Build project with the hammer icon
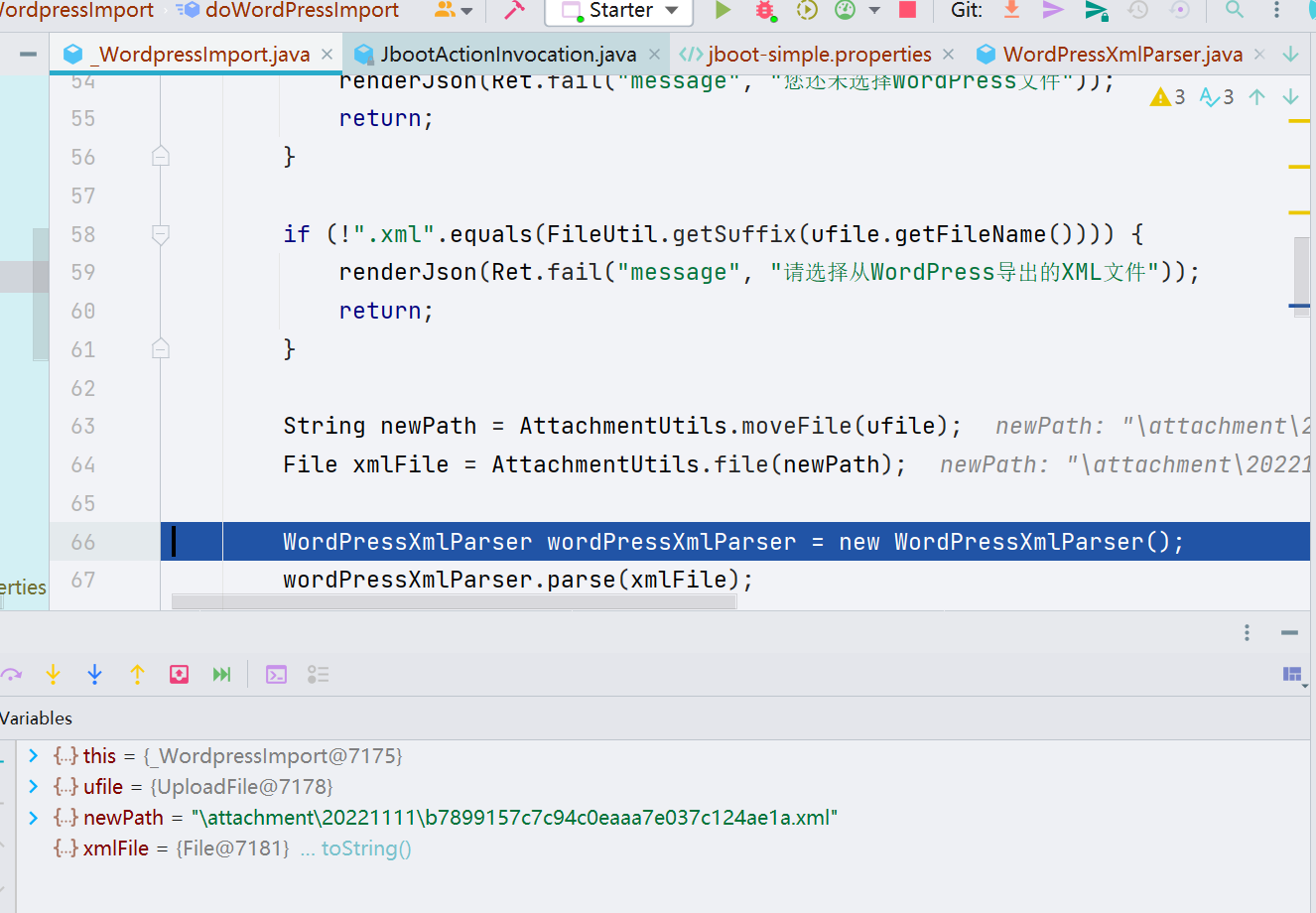 pyautogui.click(x=514, y=10)
